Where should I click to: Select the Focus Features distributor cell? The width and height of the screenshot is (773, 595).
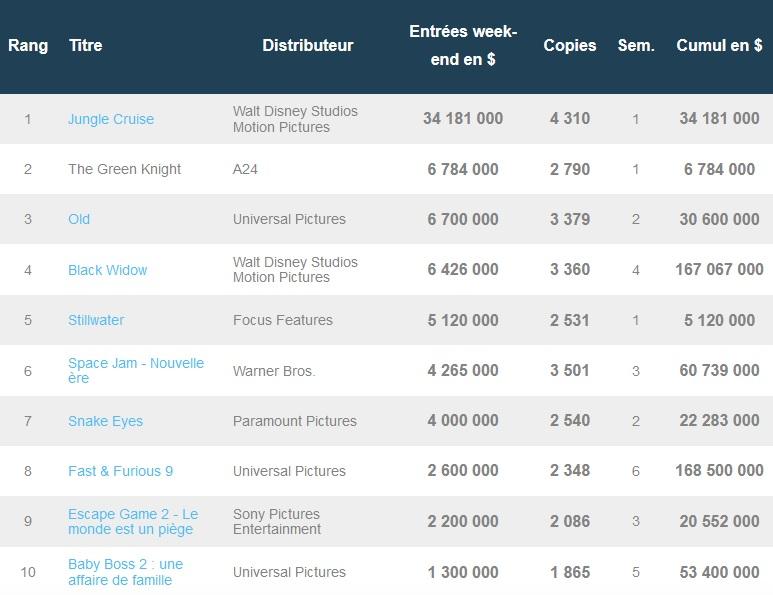tap(283, 320)
